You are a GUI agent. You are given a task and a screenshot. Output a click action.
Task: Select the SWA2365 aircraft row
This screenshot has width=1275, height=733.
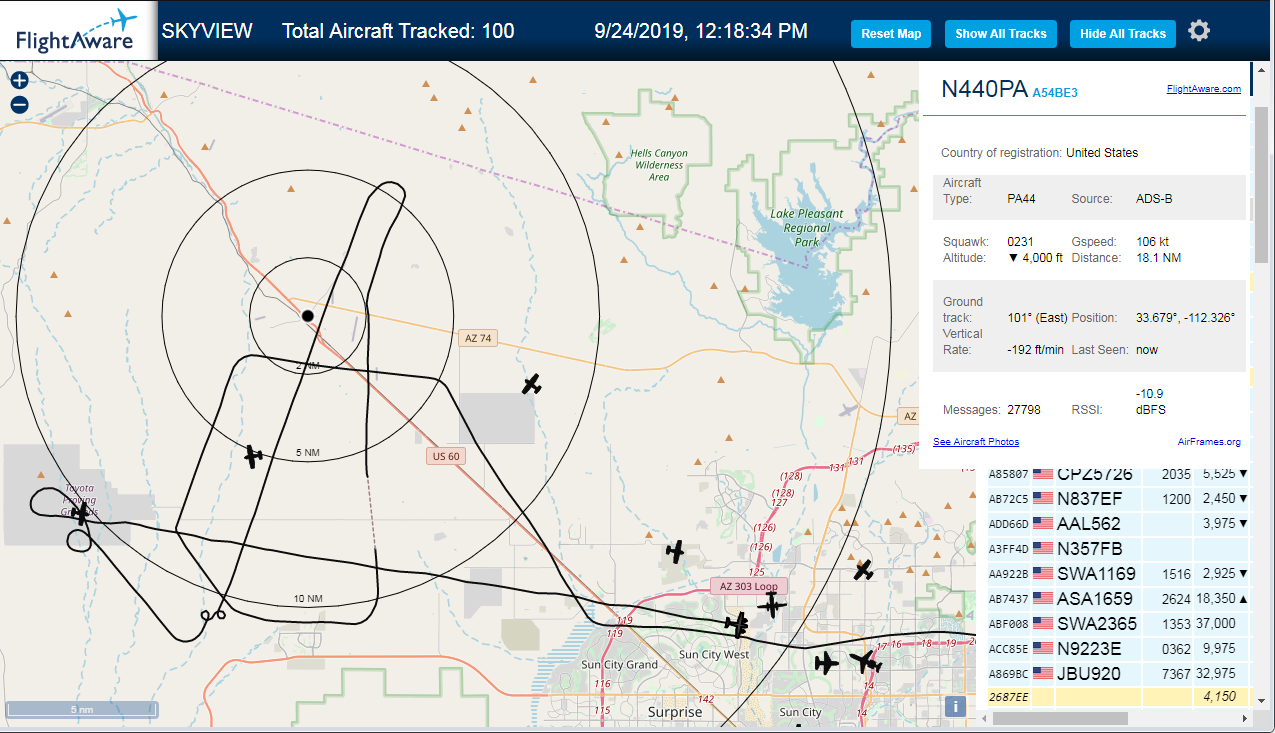click(x=1118, y=623)
